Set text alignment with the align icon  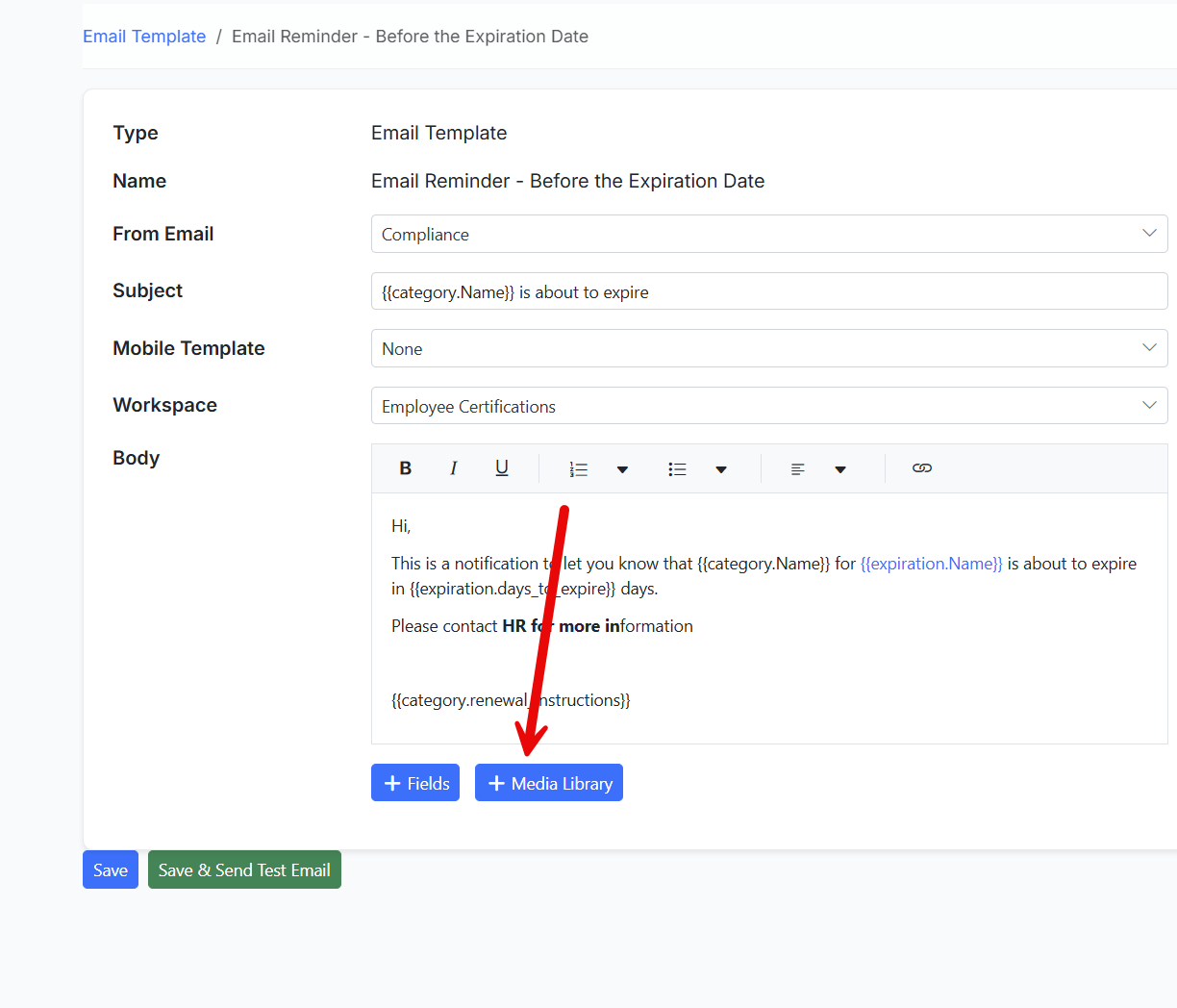pyautogui.click(x=798, y=469)
